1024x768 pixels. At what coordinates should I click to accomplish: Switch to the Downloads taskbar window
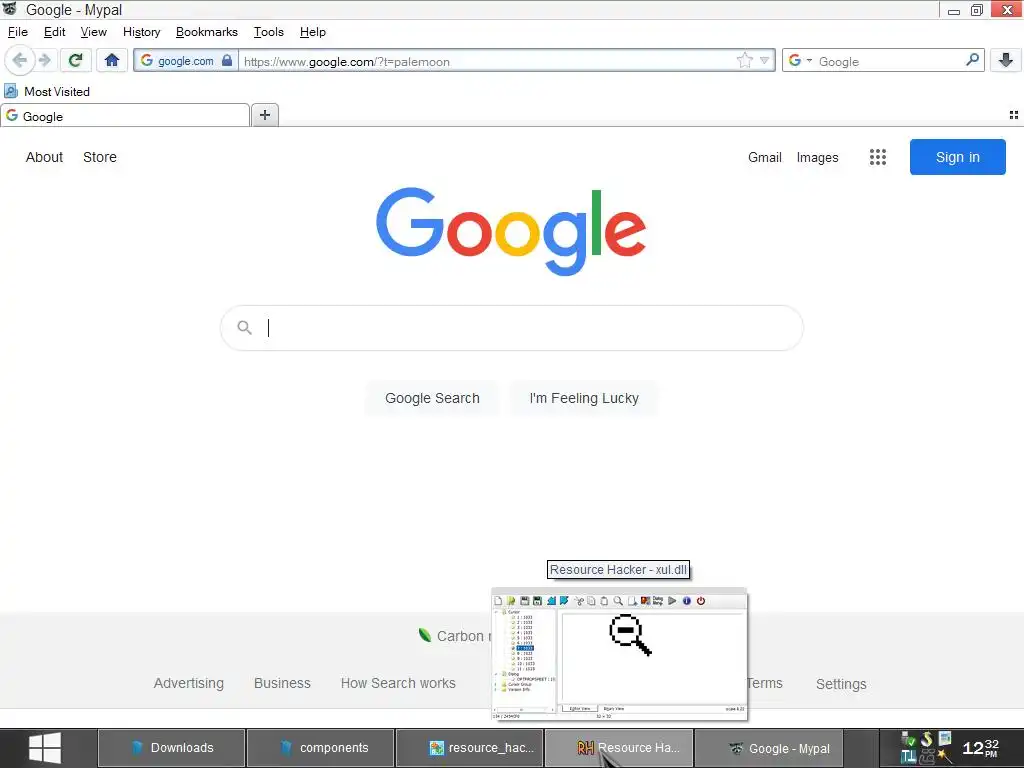172,748
